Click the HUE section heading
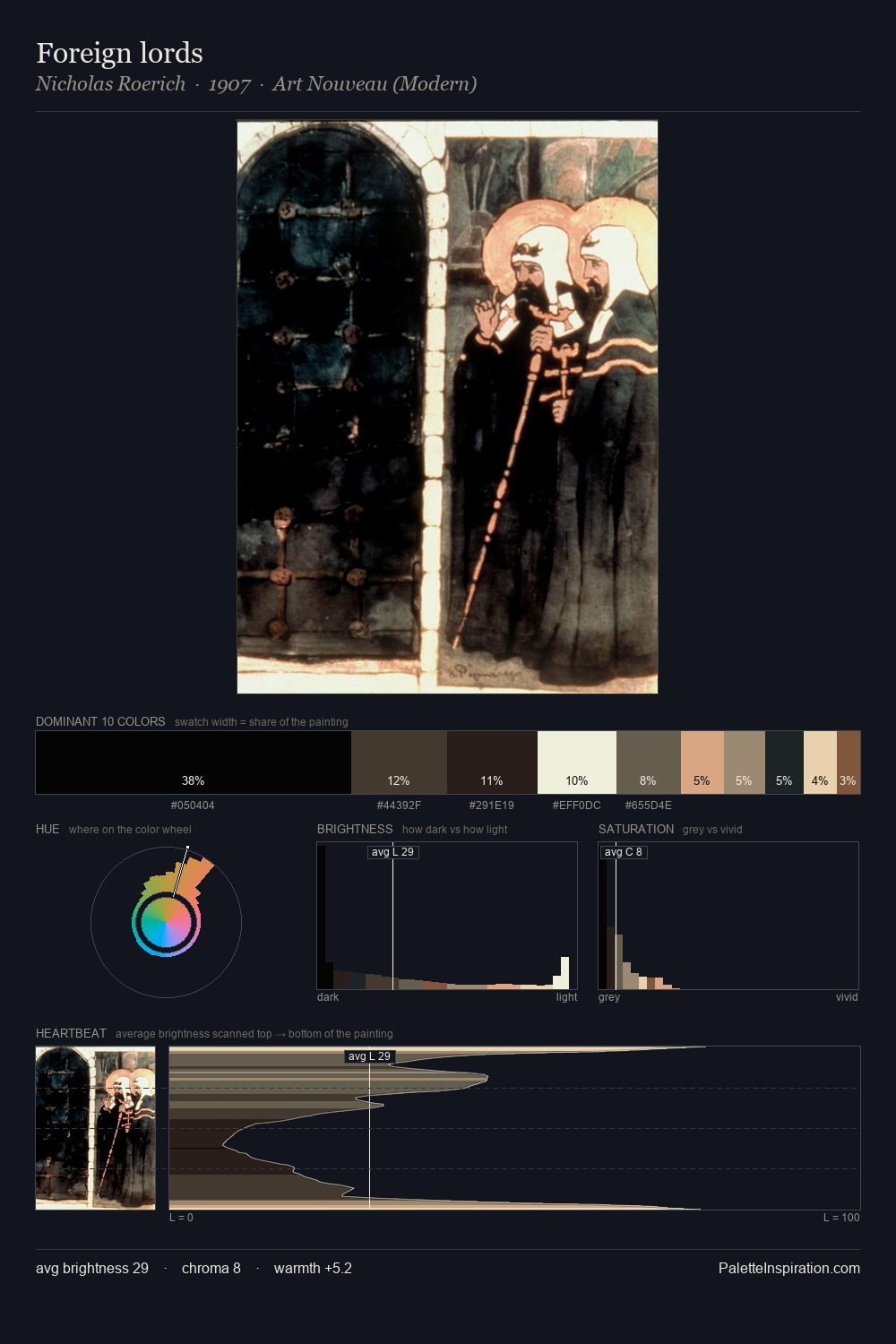 tap(47, 829)
